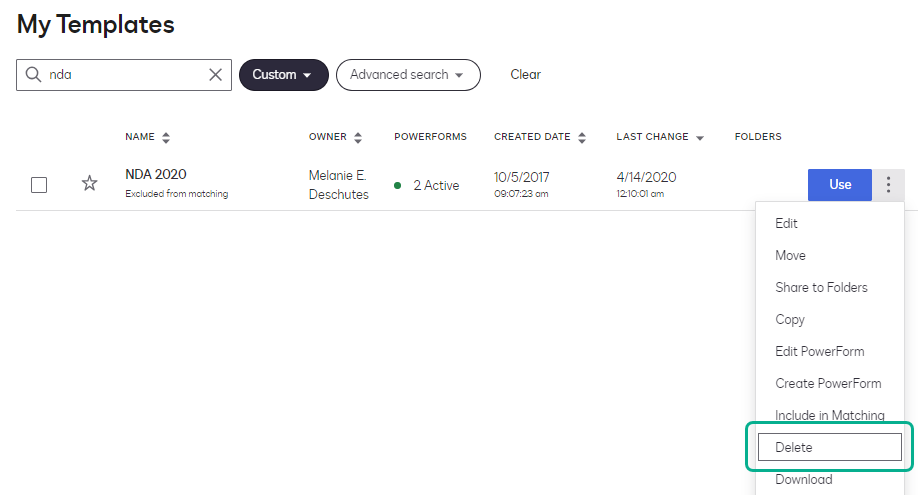Choose Create PowerForm menu entry

(830, 384)
